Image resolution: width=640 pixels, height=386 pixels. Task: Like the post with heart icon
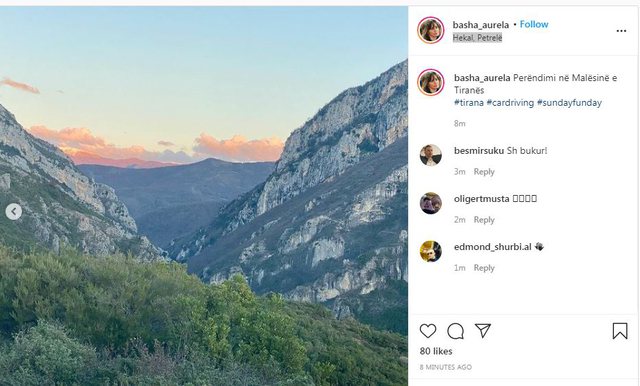pos(428,331)
